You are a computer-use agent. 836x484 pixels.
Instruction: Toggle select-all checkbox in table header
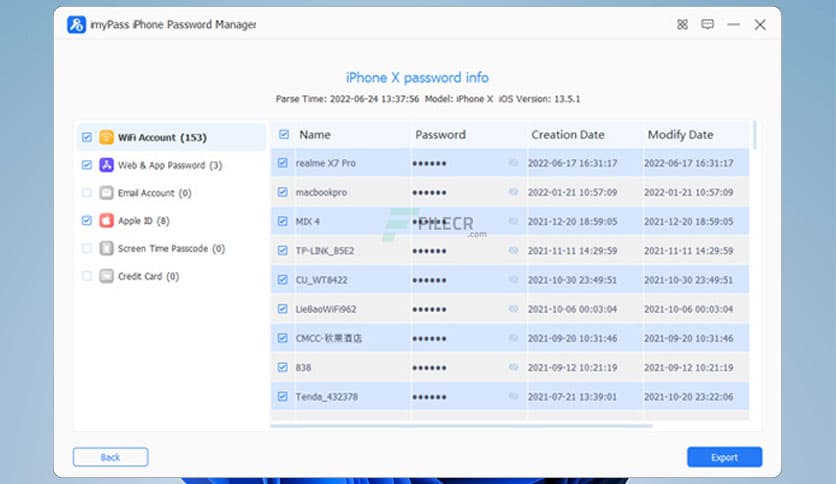coord(284,134)
